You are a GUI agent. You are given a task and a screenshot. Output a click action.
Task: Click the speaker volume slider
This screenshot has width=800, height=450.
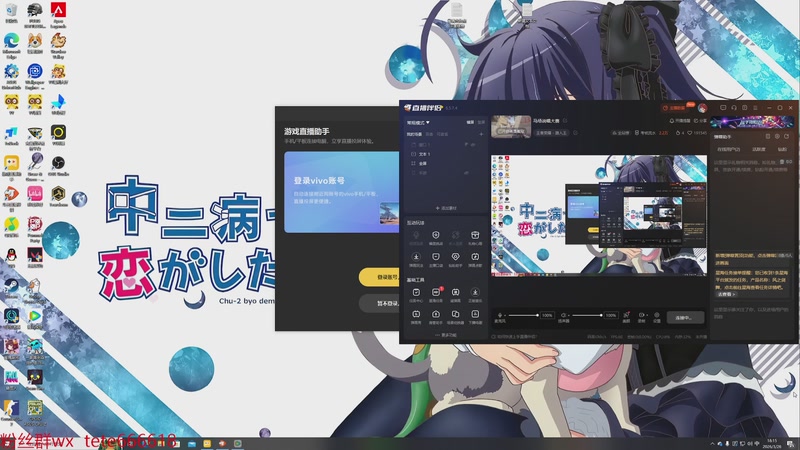coord(587,315)
